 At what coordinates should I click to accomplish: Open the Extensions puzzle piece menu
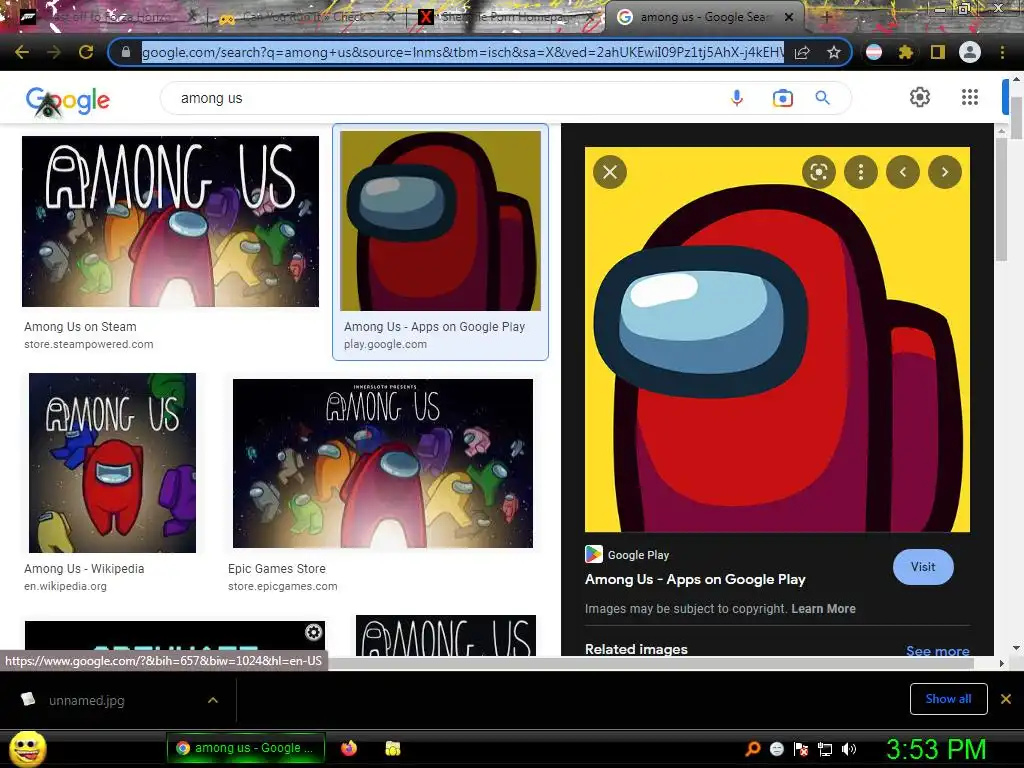[905, 52]
